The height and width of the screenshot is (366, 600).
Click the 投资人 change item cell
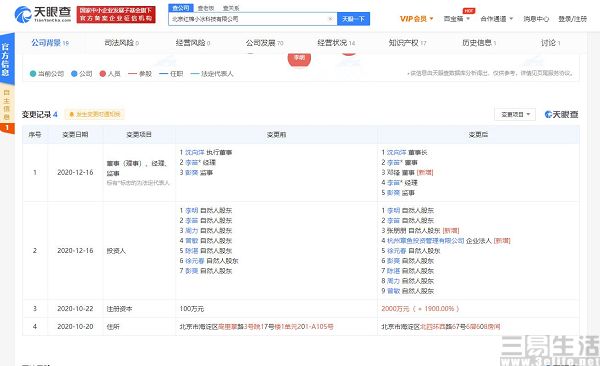click(x=116, y=251)
